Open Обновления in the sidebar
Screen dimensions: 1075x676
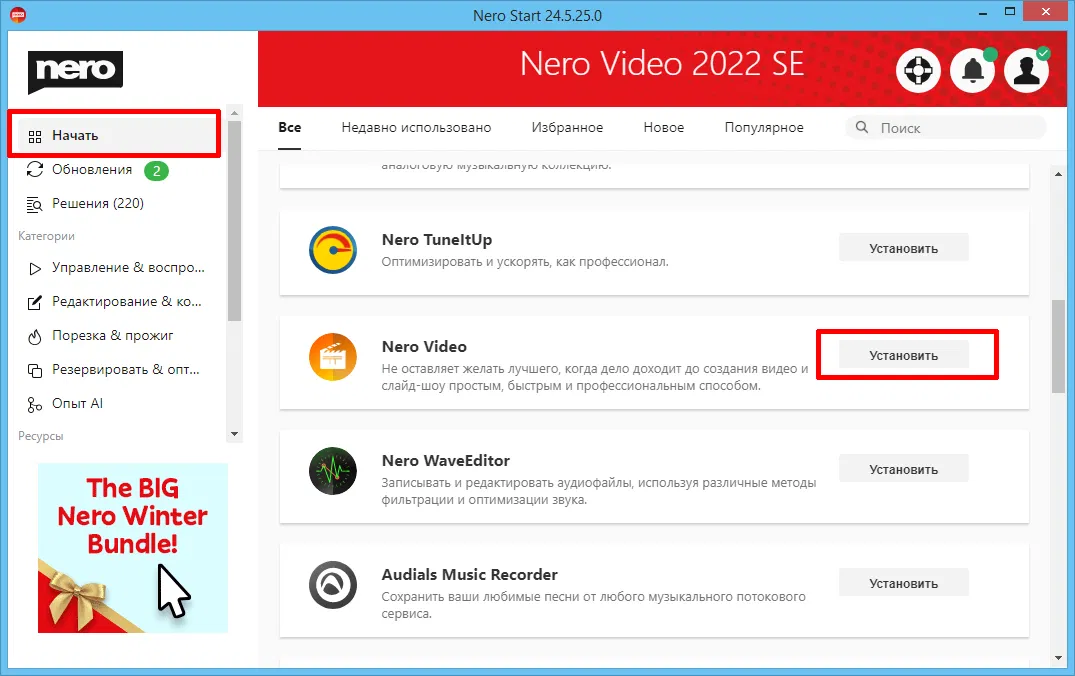click(92, 169)
